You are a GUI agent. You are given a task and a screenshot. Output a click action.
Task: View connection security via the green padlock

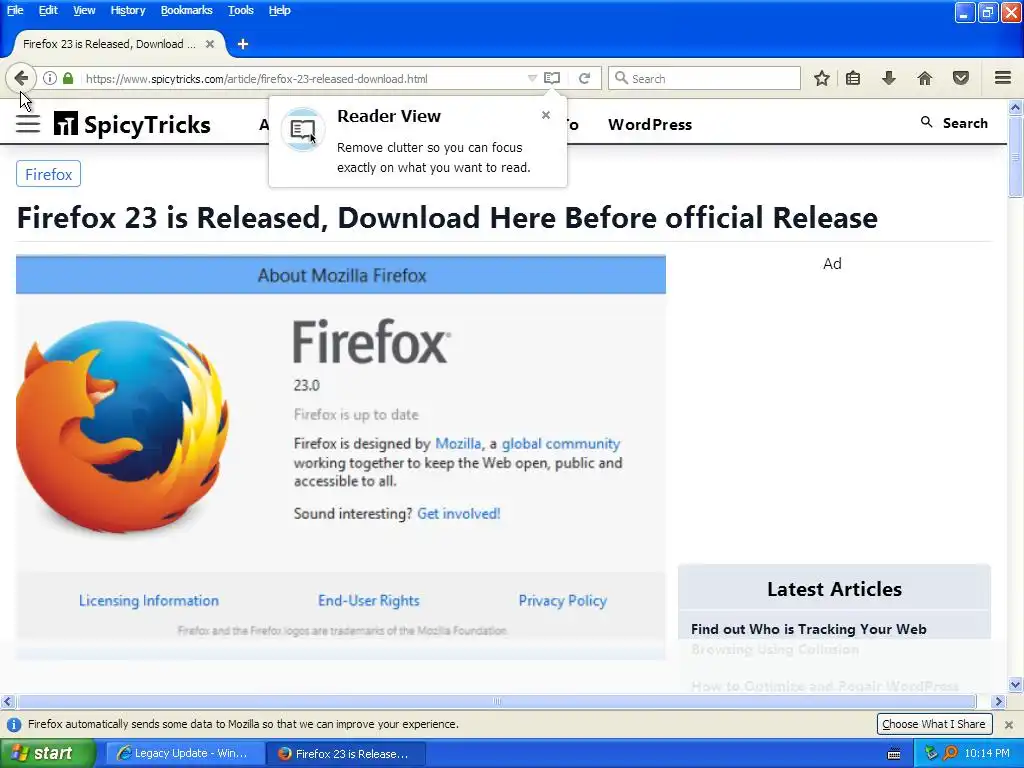click(68, 78)
